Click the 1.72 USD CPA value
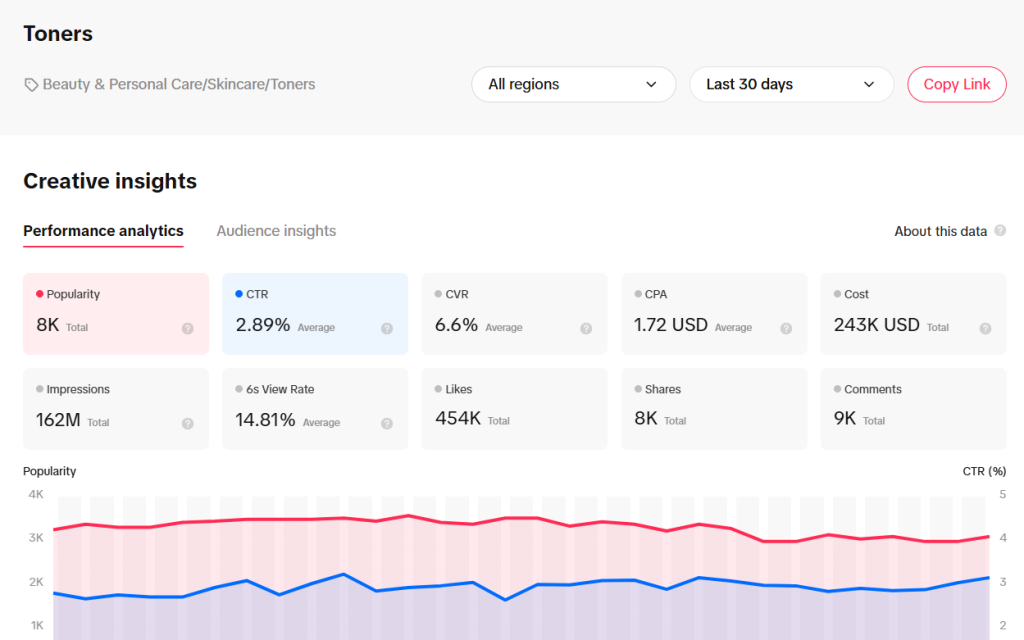Image resolution: width=1024 pixels, height=640 pixels. 671,325
